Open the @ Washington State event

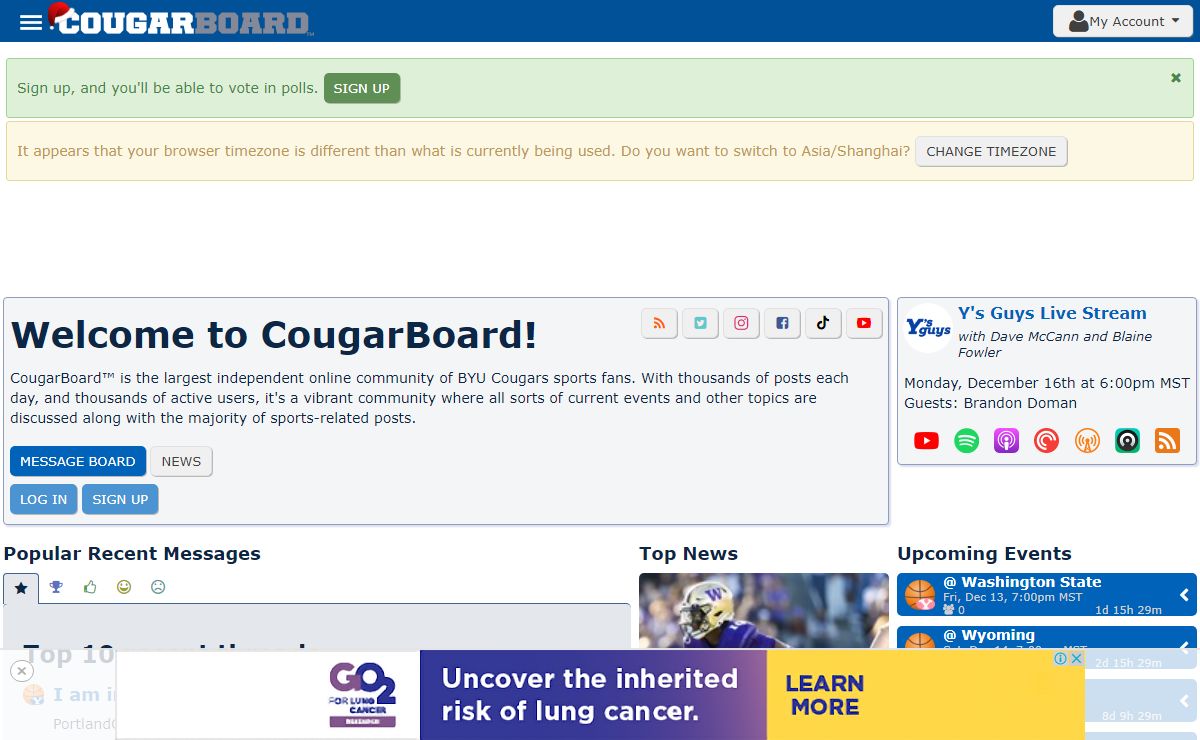pyautogui.click(x=1021, y=582)
